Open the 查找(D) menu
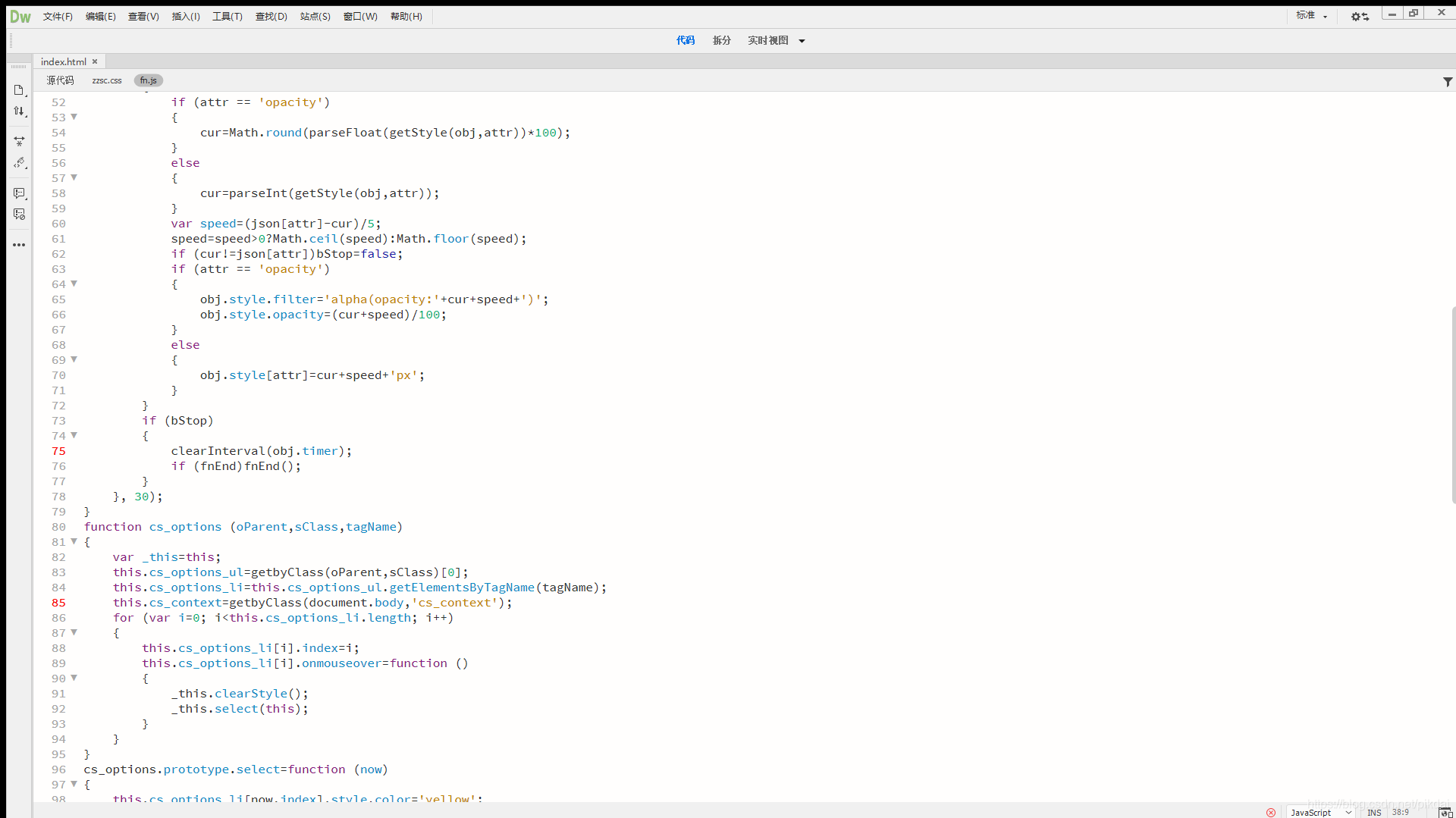Screen dimensions: 1456x818 (271, 17)
